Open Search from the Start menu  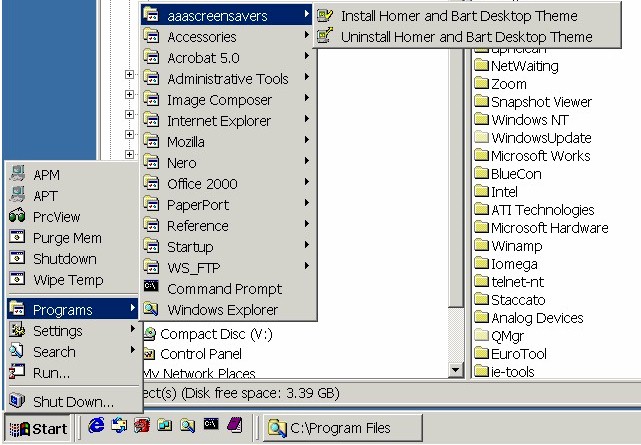tap(72, 352)
